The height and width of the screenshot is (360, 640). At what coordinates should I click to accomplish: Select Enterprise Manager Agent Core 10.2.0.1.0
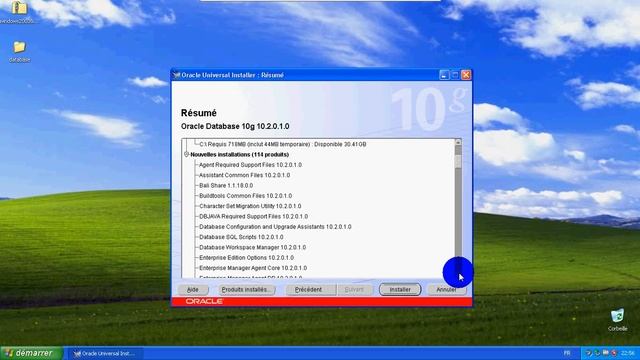tap(253, 268)
